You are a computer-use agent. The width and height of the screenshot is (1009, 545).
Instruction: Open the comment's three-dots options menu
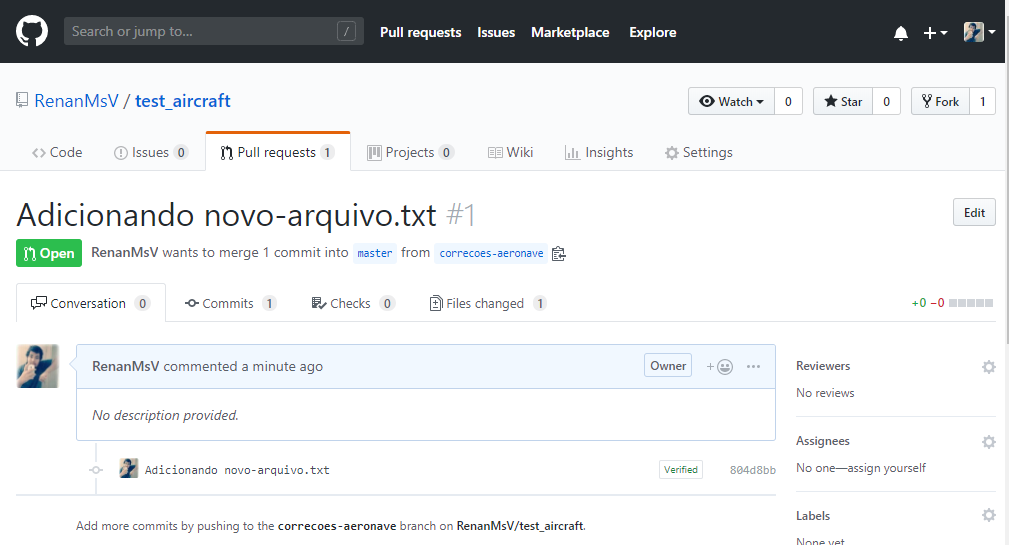[754, 367]
